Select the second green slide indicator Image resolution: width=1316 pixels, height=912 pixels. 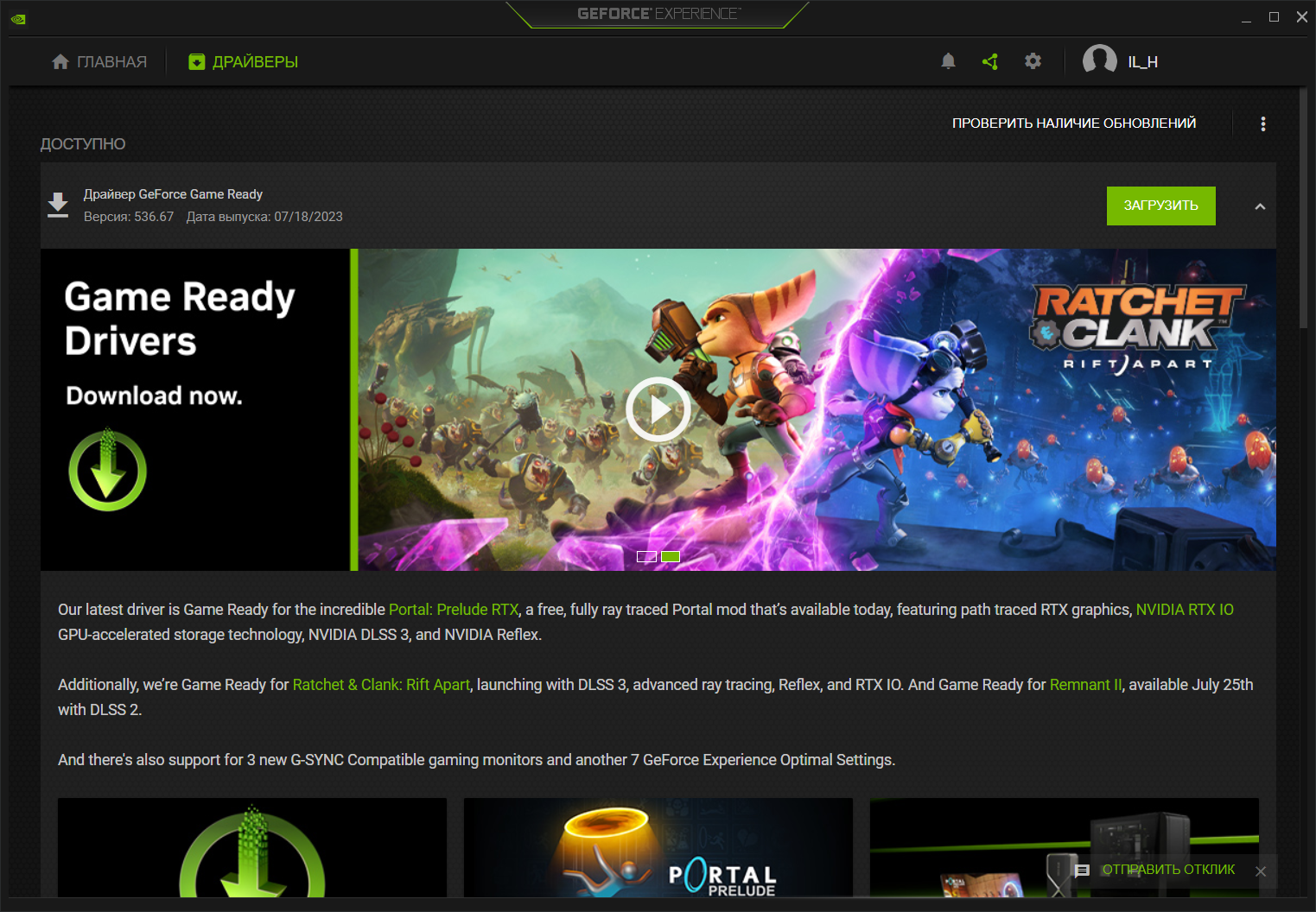pyautogui.click(x=671, y=557)
